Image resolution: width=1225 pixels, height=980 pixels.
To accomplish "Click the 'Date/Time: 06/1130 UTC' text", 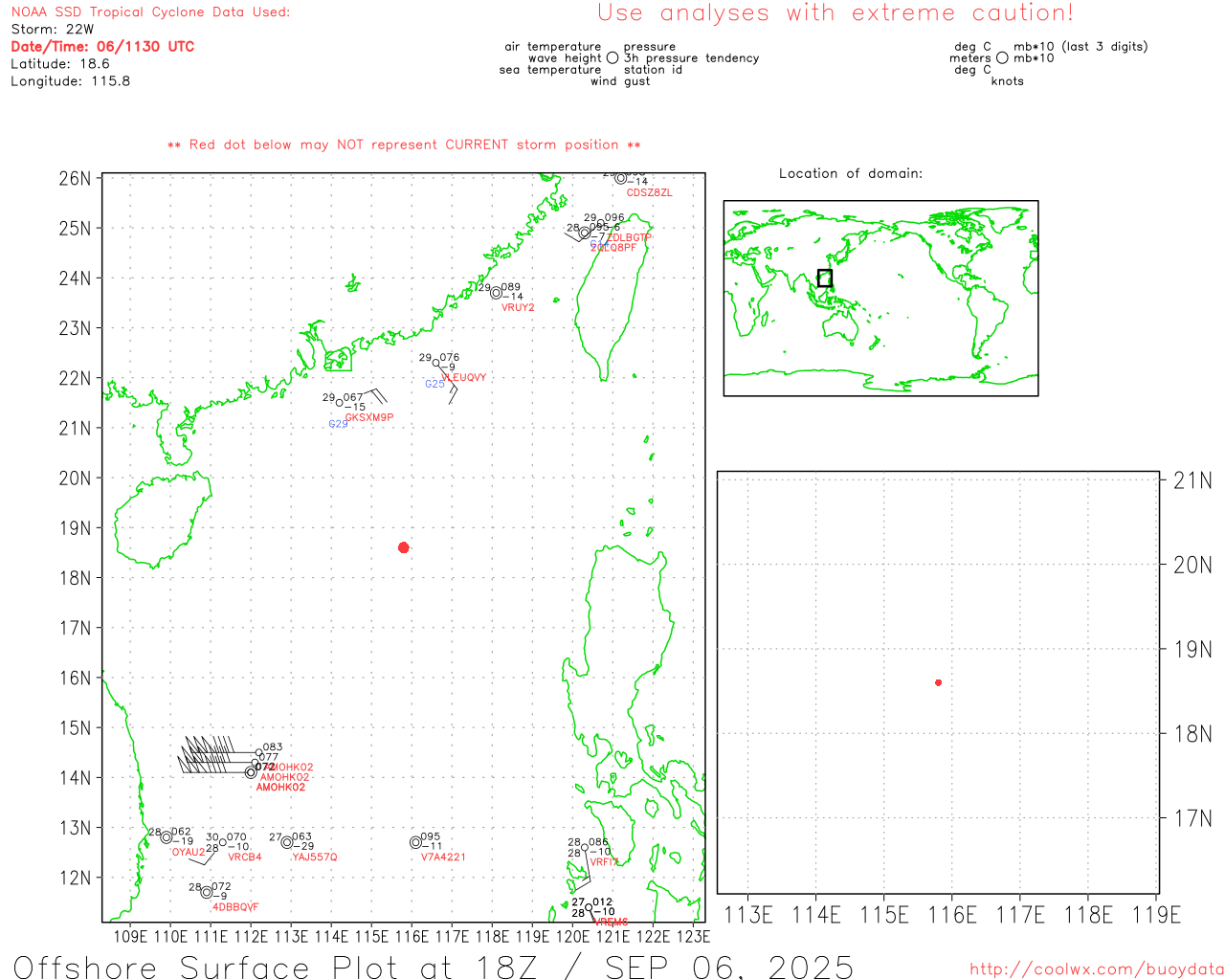I will 102,47.
